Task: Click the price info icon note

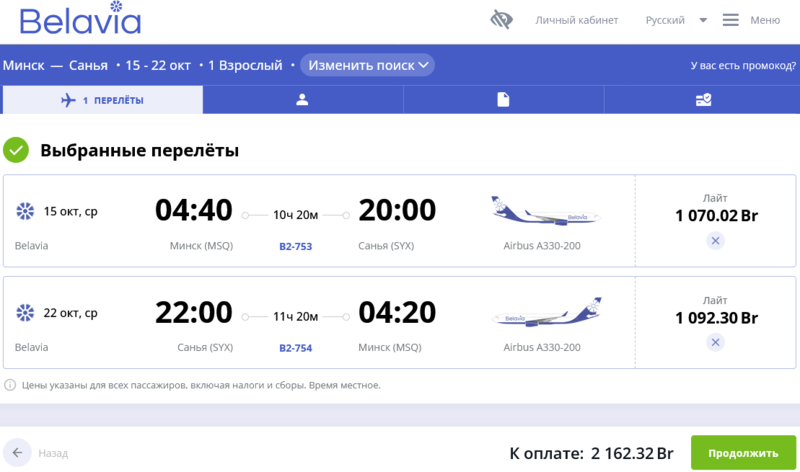Action: click(x=10, y=385)
